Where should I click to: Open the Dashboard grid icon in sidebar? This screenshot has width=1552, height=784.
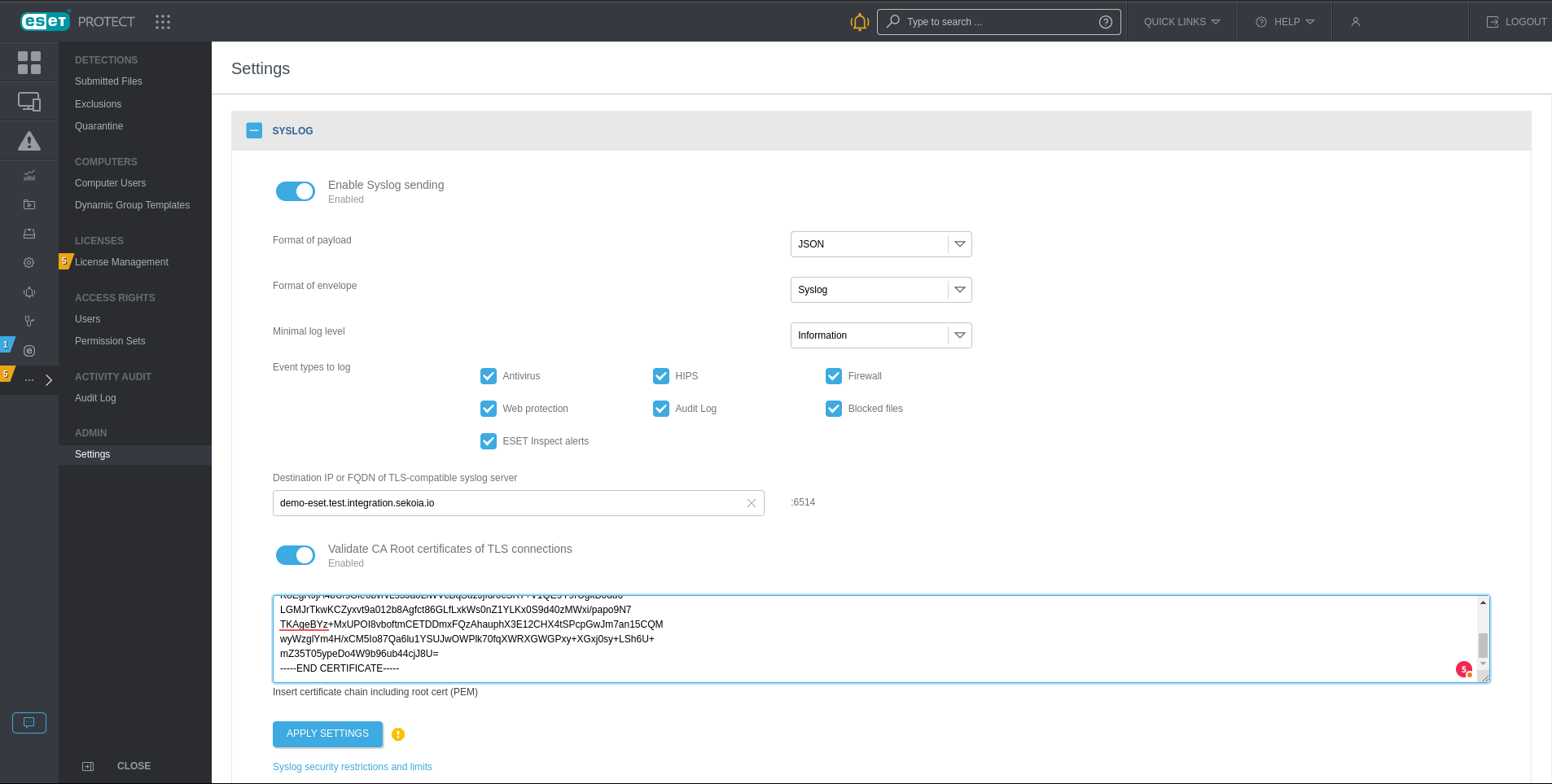click(29, 63)
